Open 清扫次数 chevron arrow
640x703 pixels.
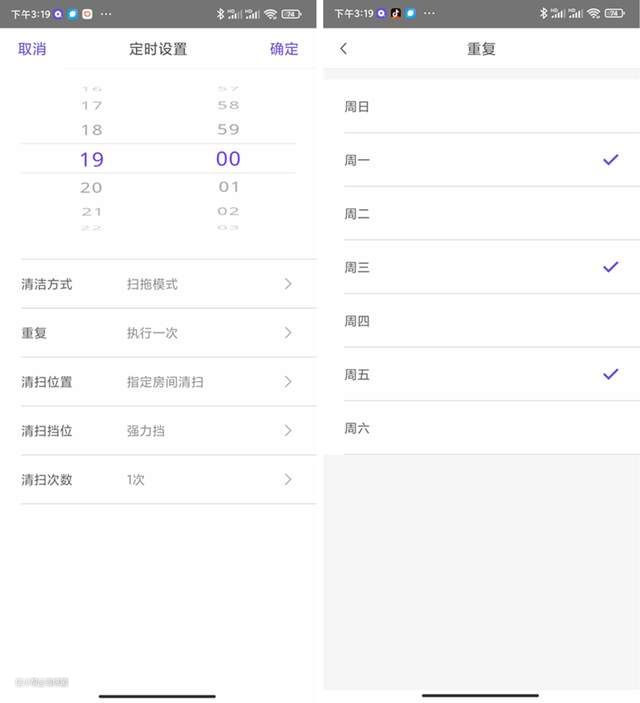[x=288, y=480]
